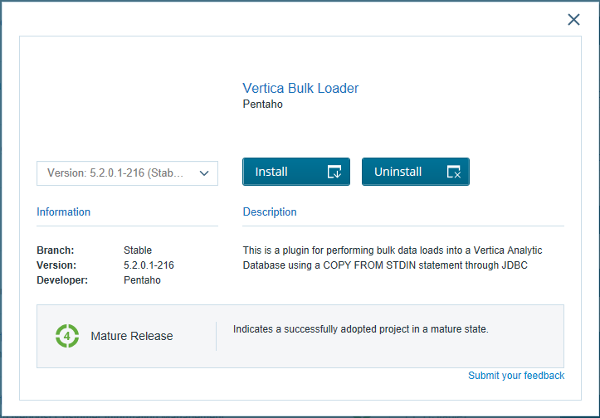Select the Pentaho name under the title
Screen dimensions: 600x418
[262, 104]
